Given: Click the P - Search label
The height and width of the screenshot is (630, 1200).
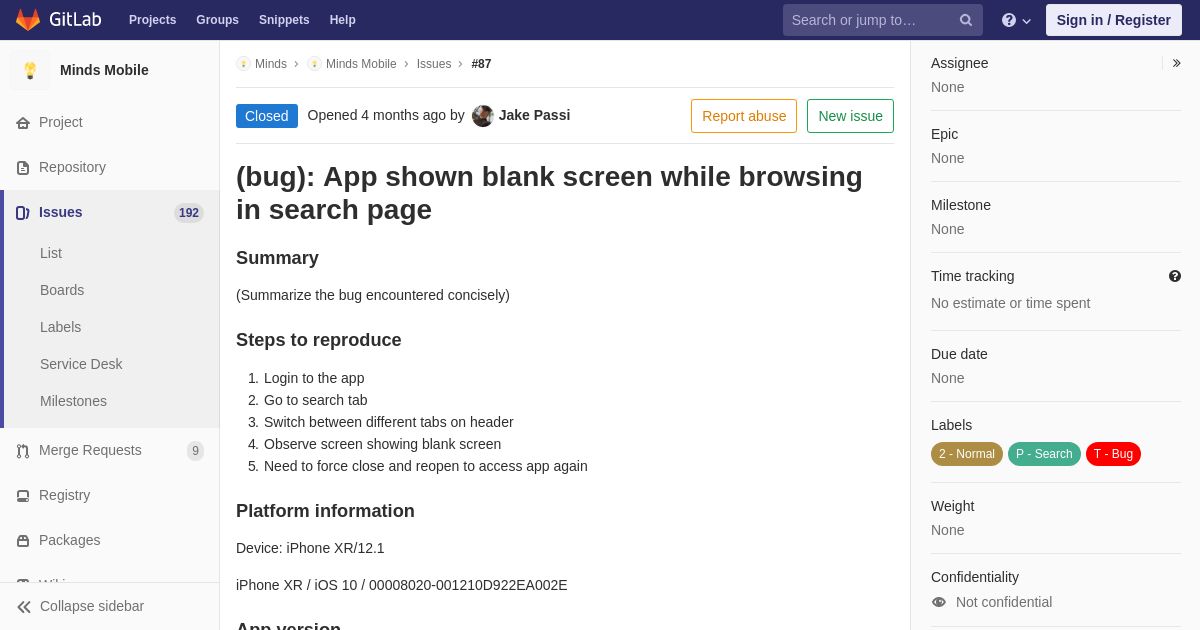Looking at the screenshot, I should tap(1044, 454).
